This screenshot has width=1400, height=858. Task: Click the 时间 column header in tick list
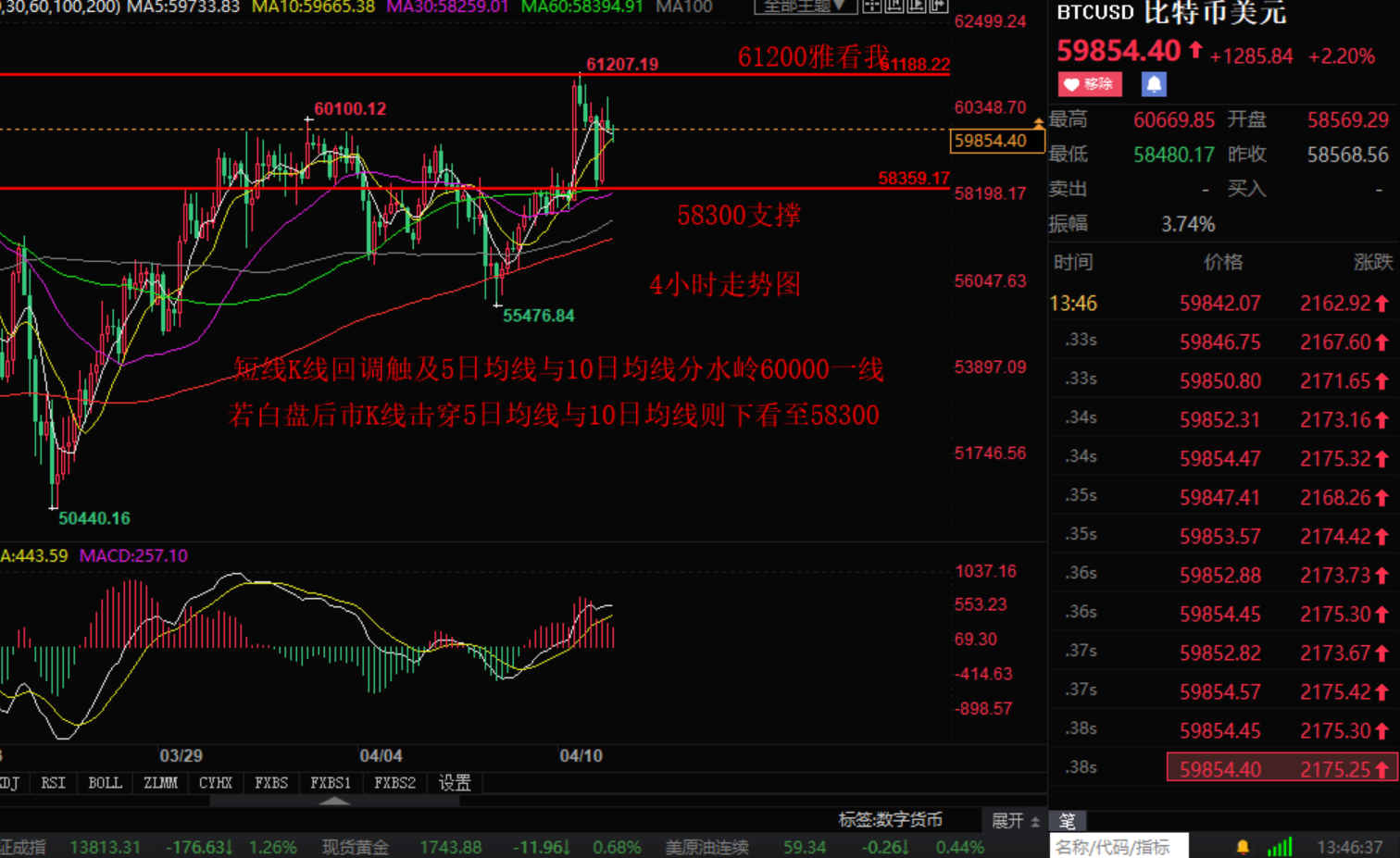[1073, 263]
